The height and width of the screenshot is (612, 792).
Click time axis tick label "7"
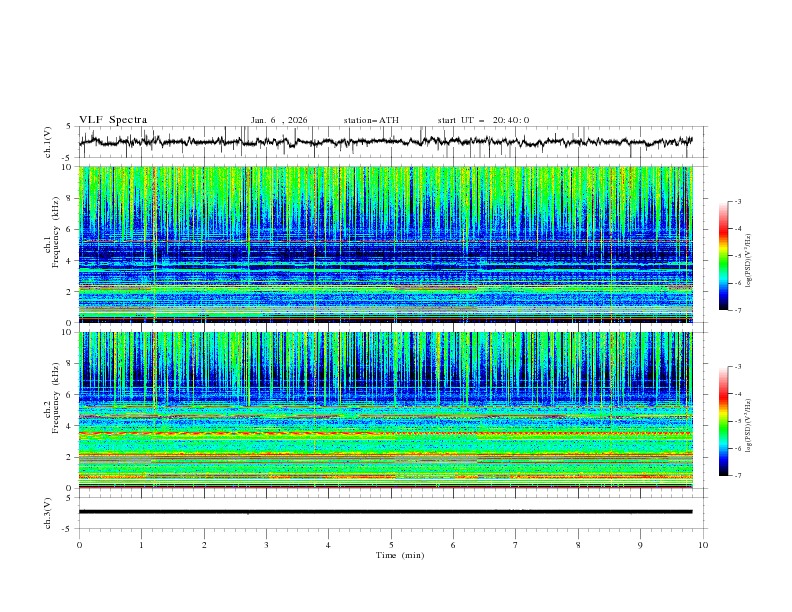click(516, 545)
